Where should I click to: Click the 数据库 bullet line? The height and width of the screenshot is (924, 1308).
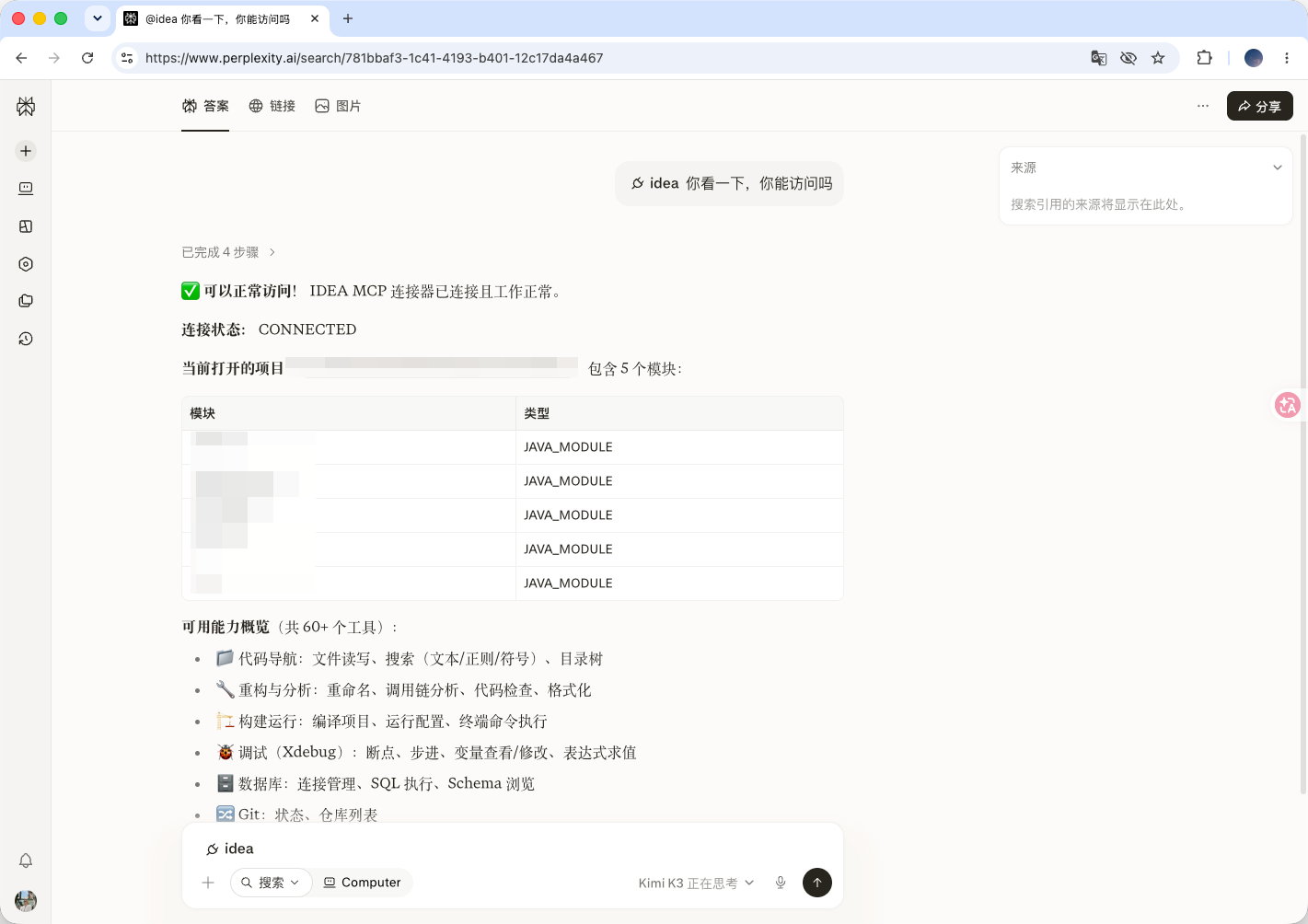coord(376,784)
